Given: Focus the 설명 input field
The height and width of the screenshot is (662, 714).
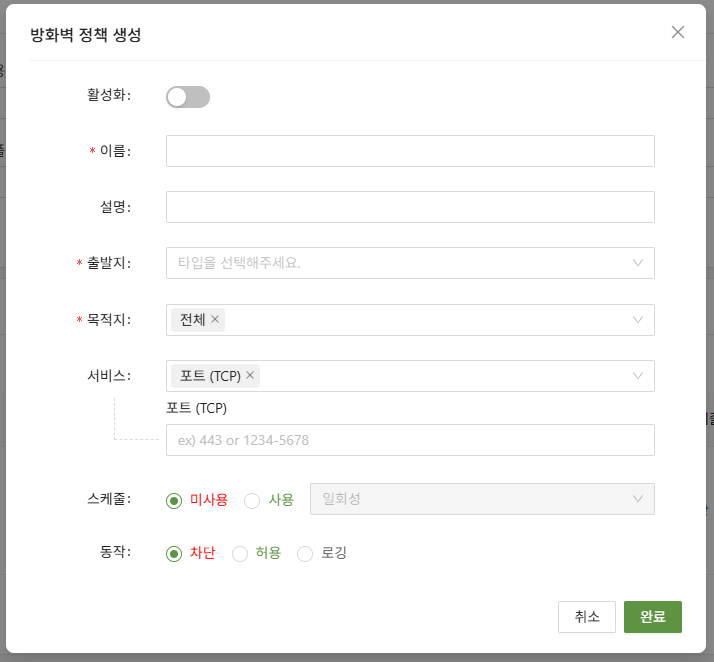Looking at the screenshot, I should 410,207.
